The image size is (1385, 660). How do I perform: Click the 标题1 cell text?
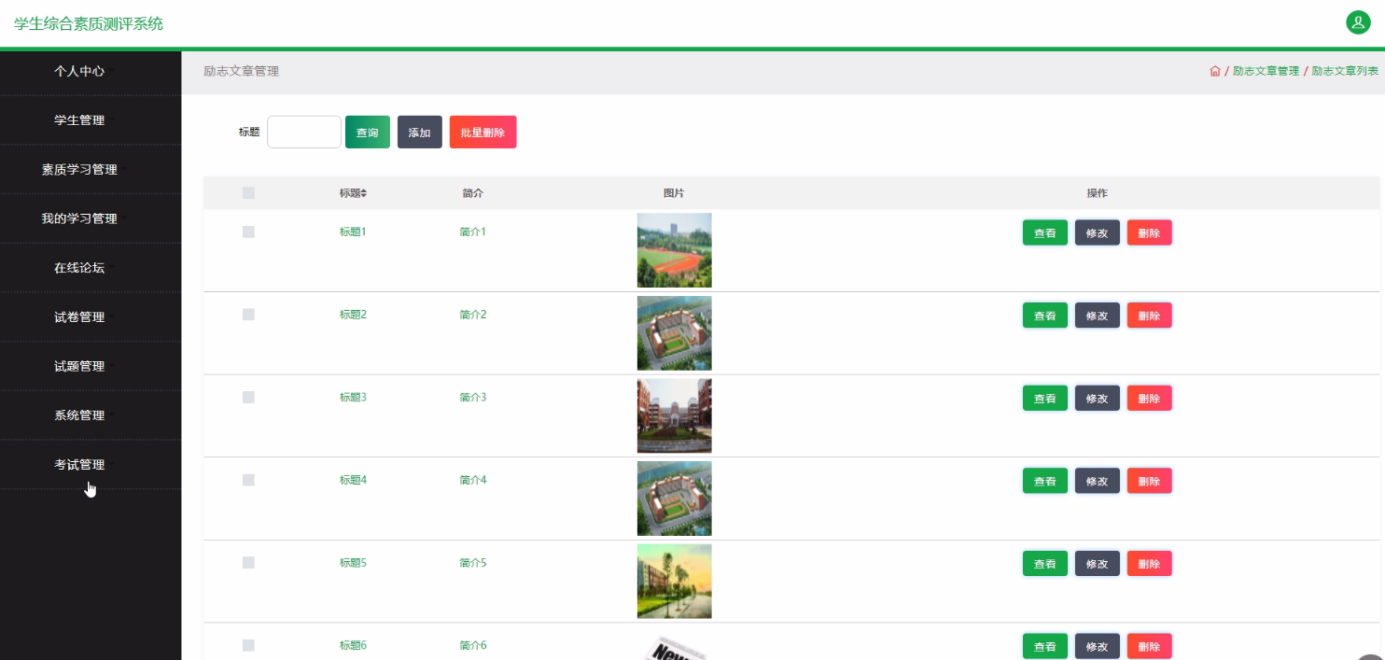[x=353, y=232]
